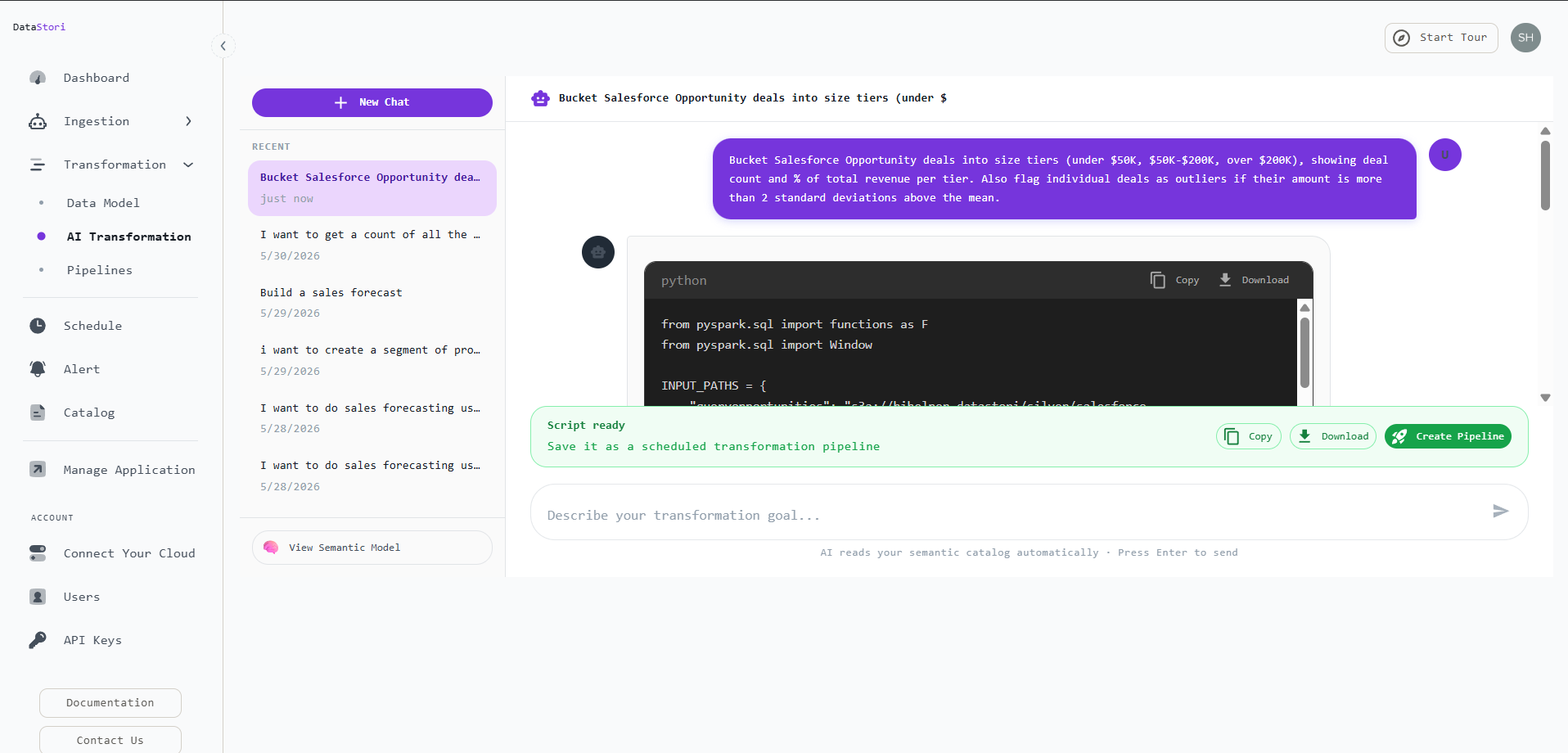Click the code block scrollbar up arrow
This screenshot has height=753, width=1568.
pos(1304,308)
